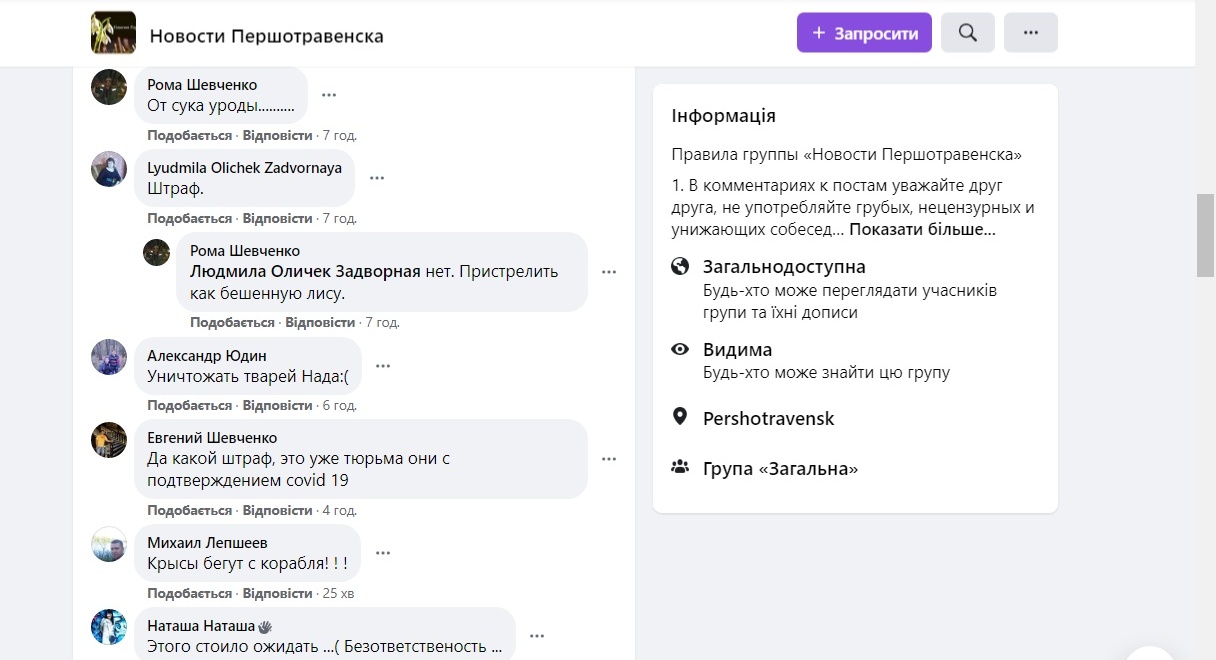Viewport: 1216px width, 660px height.
Task: Open options for Рома Шевченко's first comment
Action: [x=329, y=95]
